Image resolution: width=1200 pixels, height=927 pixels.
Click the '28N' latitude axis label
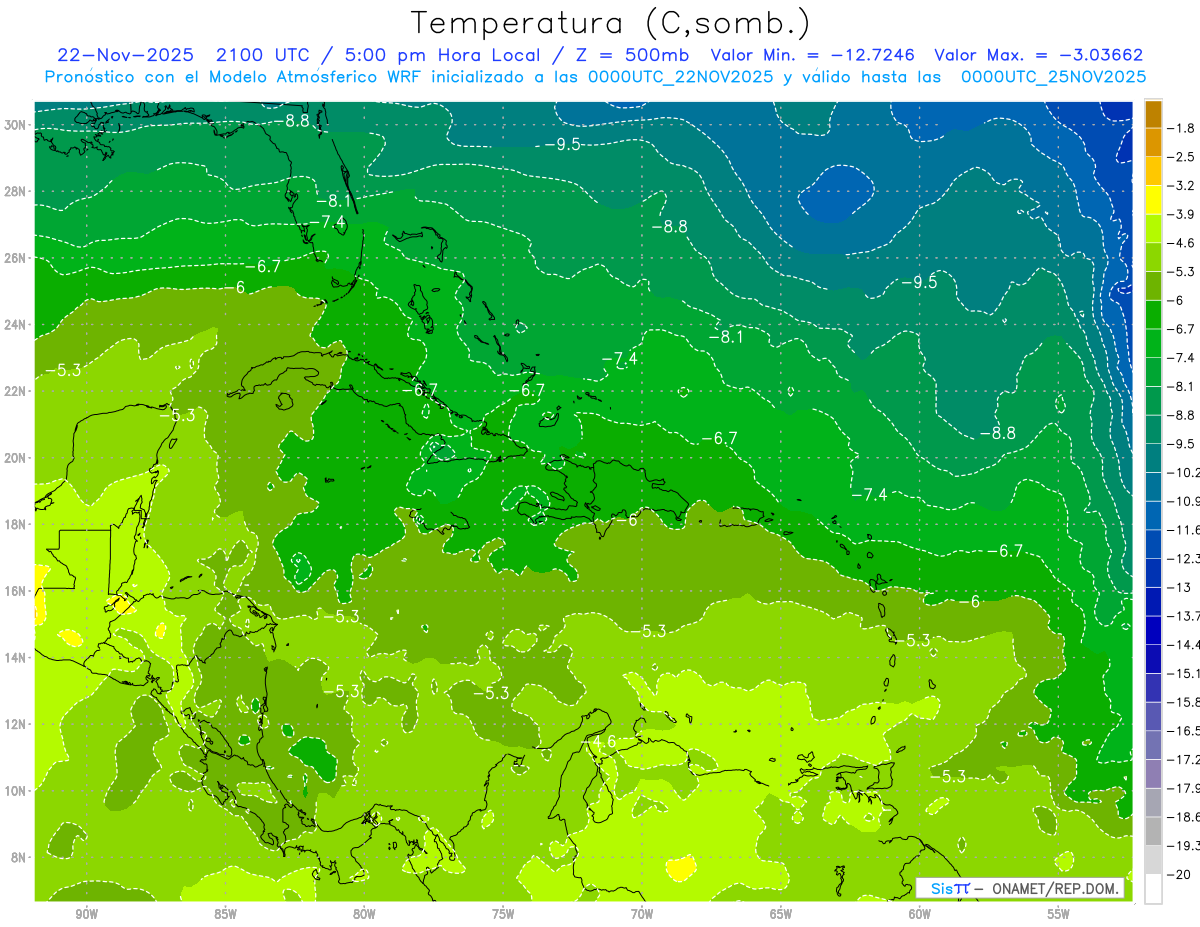15,191
